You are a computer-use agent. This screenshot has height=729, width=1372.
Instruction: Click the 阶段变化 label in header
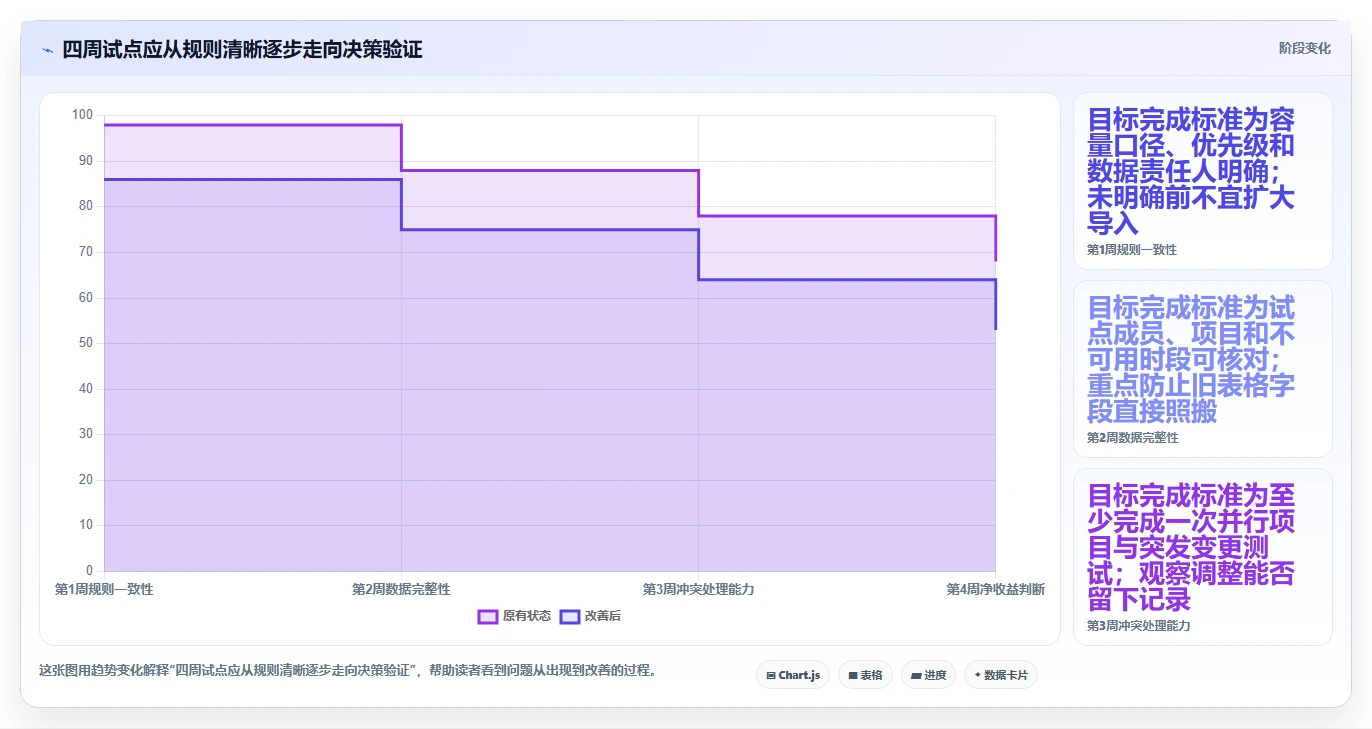point(1304,48)
